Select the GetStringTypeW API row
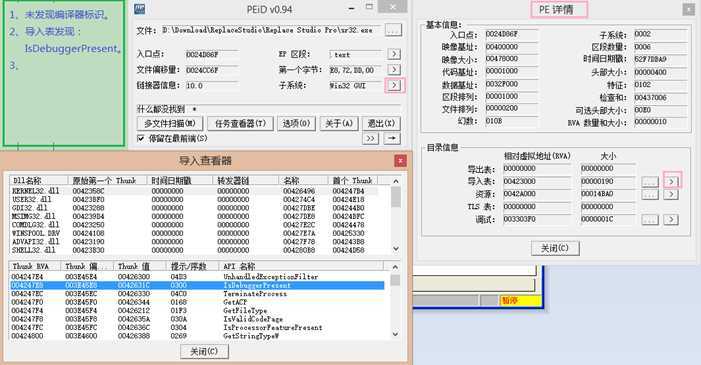Screen dimensions: 701x365 click(x=197, y=336)
